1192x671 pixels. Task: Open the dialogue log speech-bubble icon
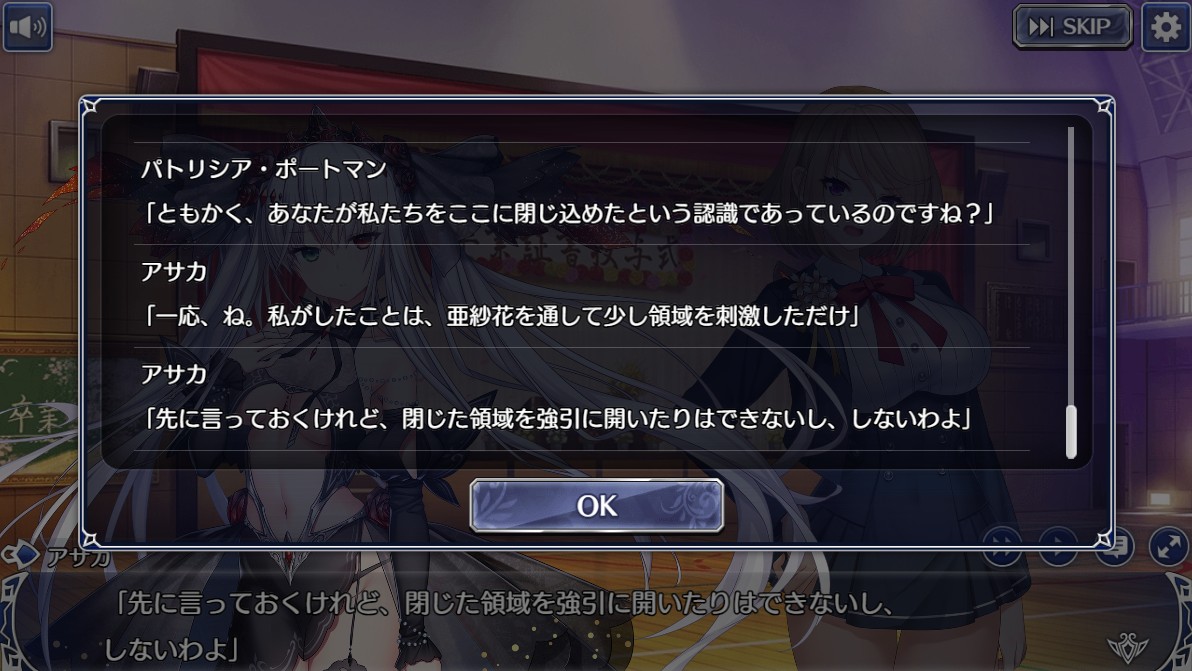(1114, 546)
